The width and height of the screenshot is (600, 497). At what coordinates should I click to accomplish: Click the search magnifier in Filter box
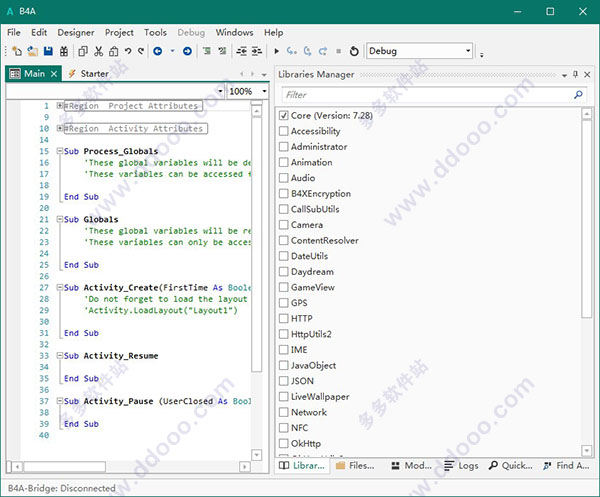(578, 94)
